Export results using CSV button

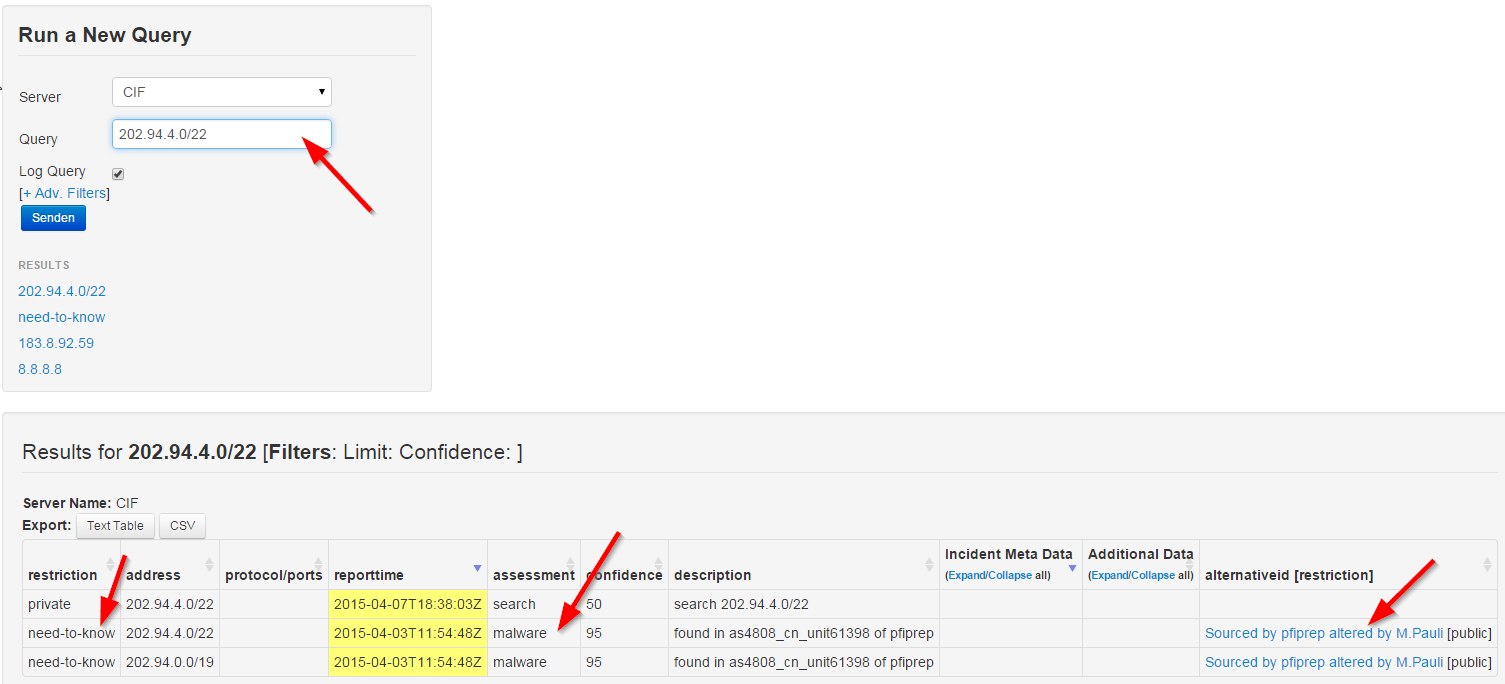pos(182,526)
